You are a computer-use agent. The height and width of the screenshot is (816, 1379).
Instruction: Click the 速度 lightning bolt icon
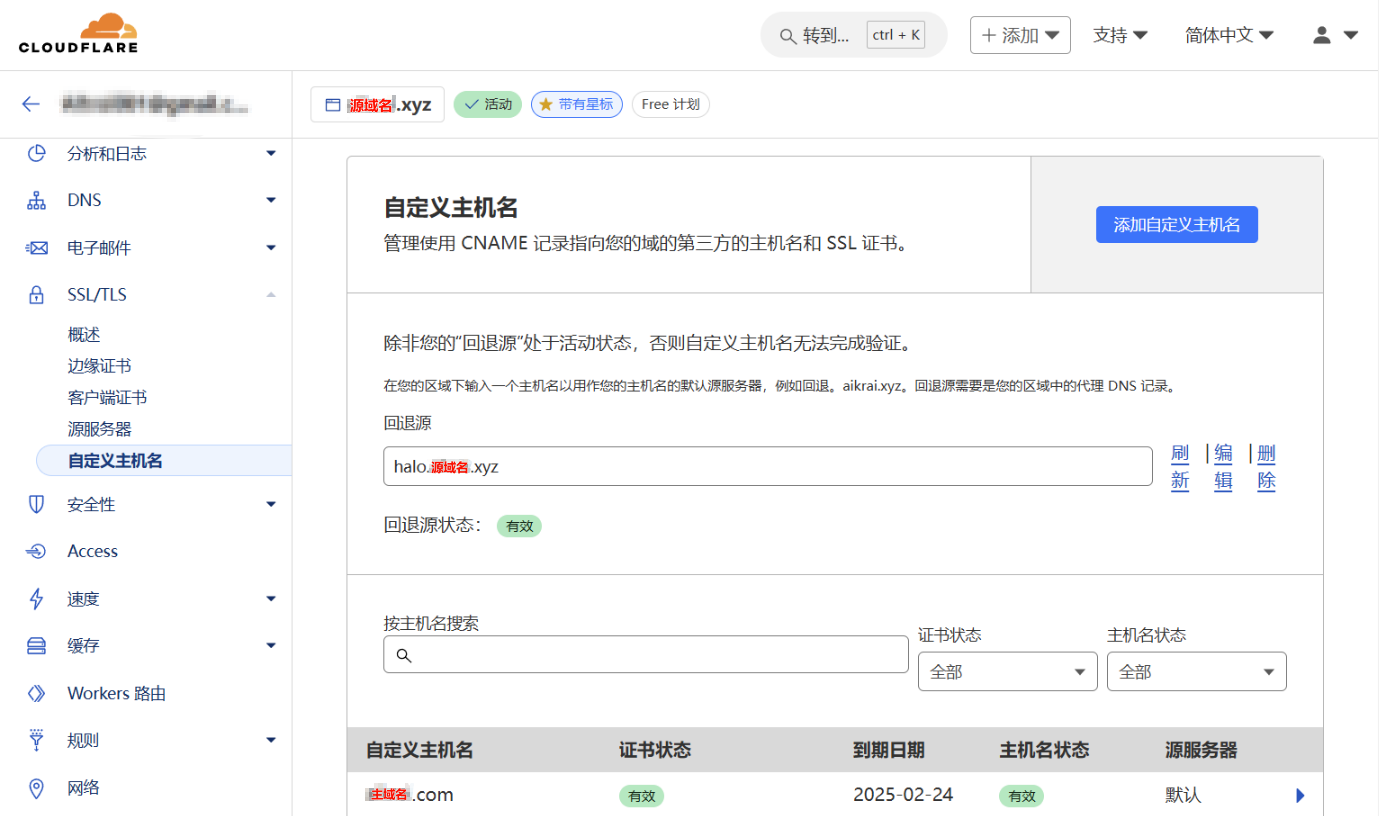37,599
